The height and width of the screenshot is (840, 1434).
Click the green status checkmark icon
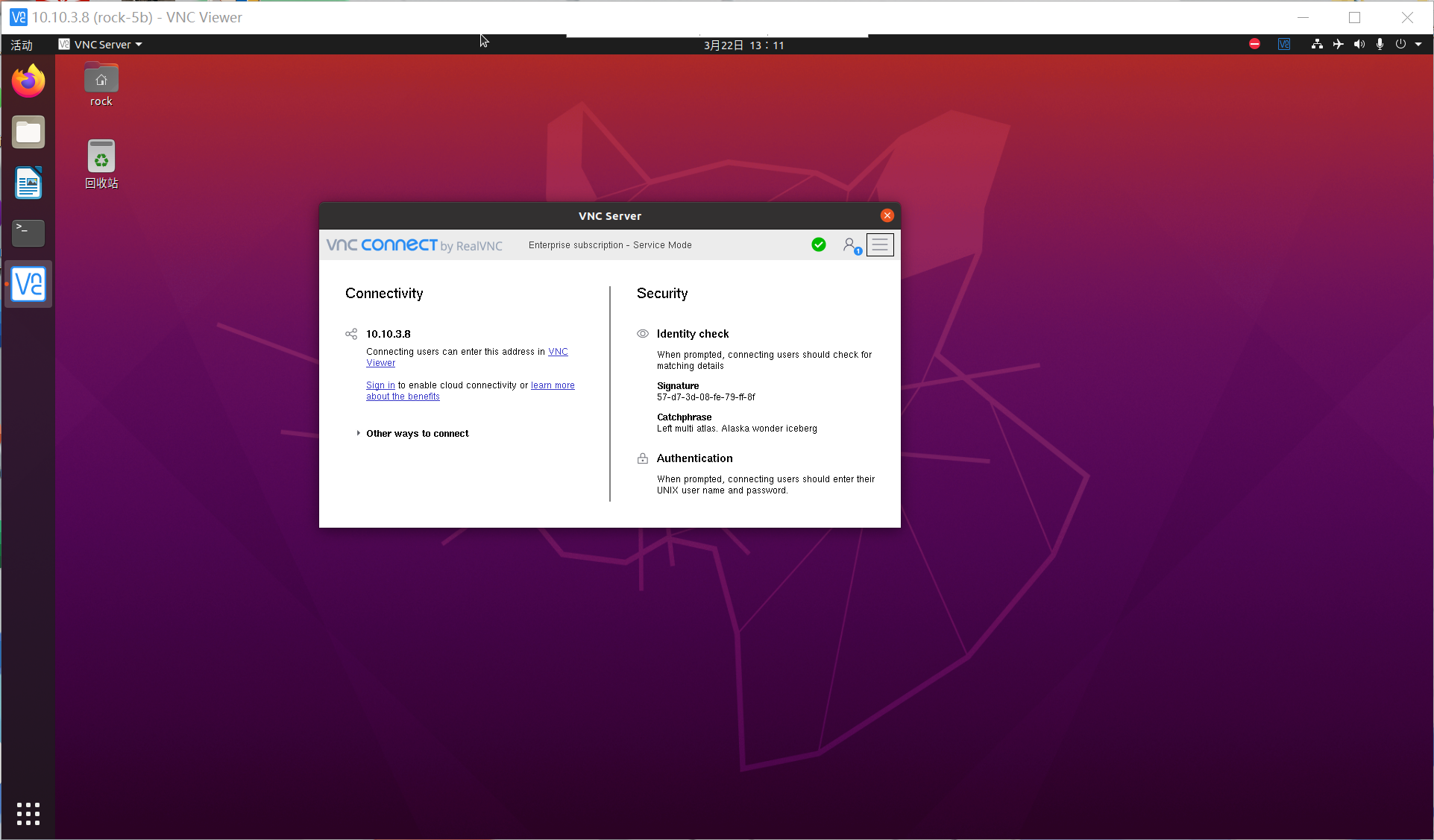click(x=818, y=244)
